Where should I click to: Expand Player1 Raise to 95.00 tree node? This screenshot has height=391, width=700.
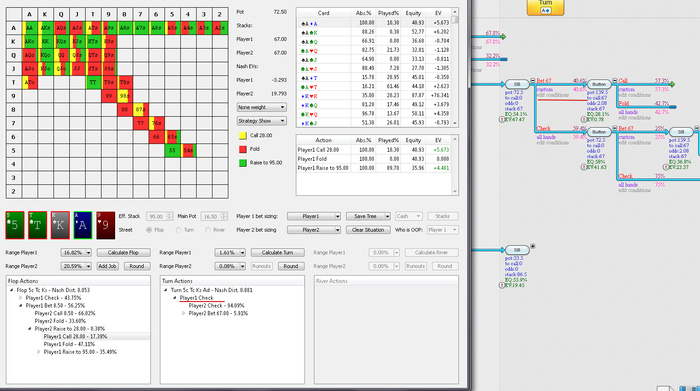click(x=39, y=352)
